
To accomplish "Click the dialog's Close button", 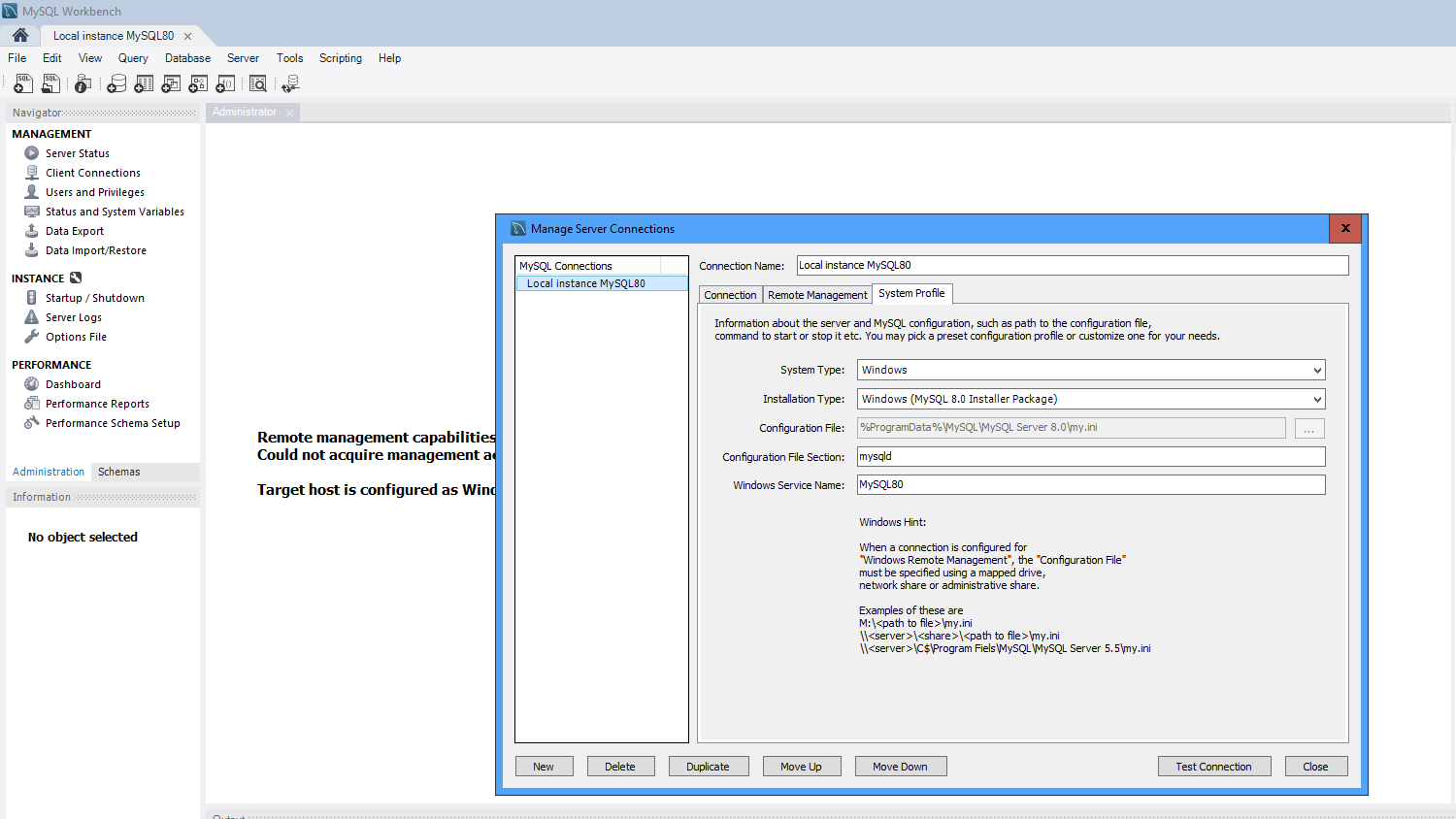I will (x=1316, y=767).
